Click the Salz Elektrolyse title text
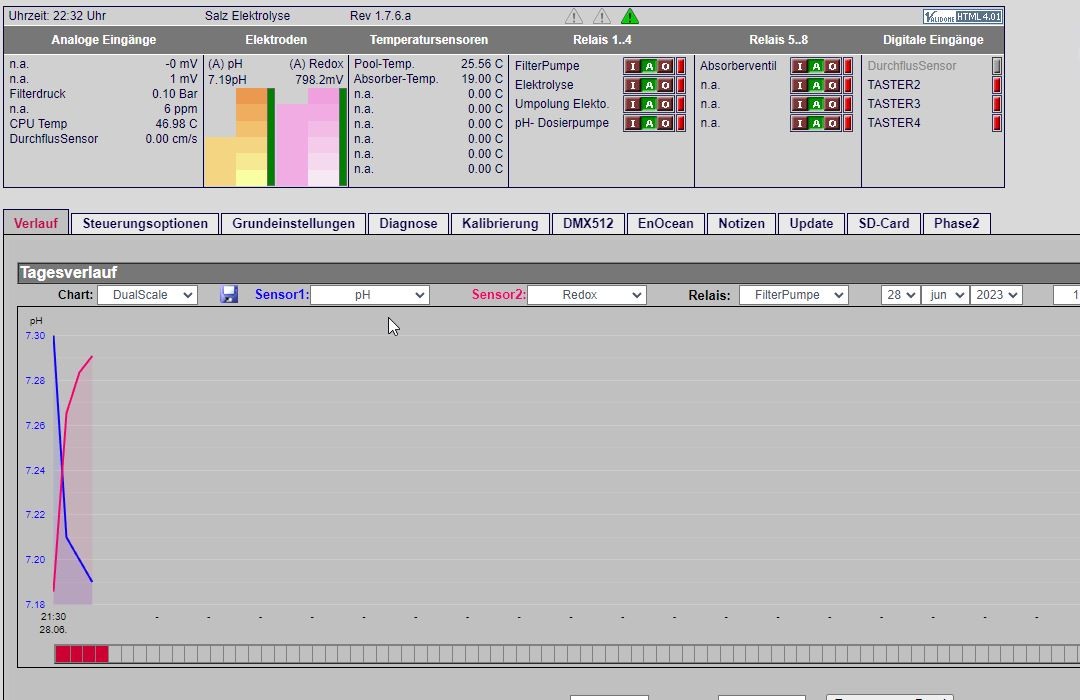 click(x=247, y=16)
